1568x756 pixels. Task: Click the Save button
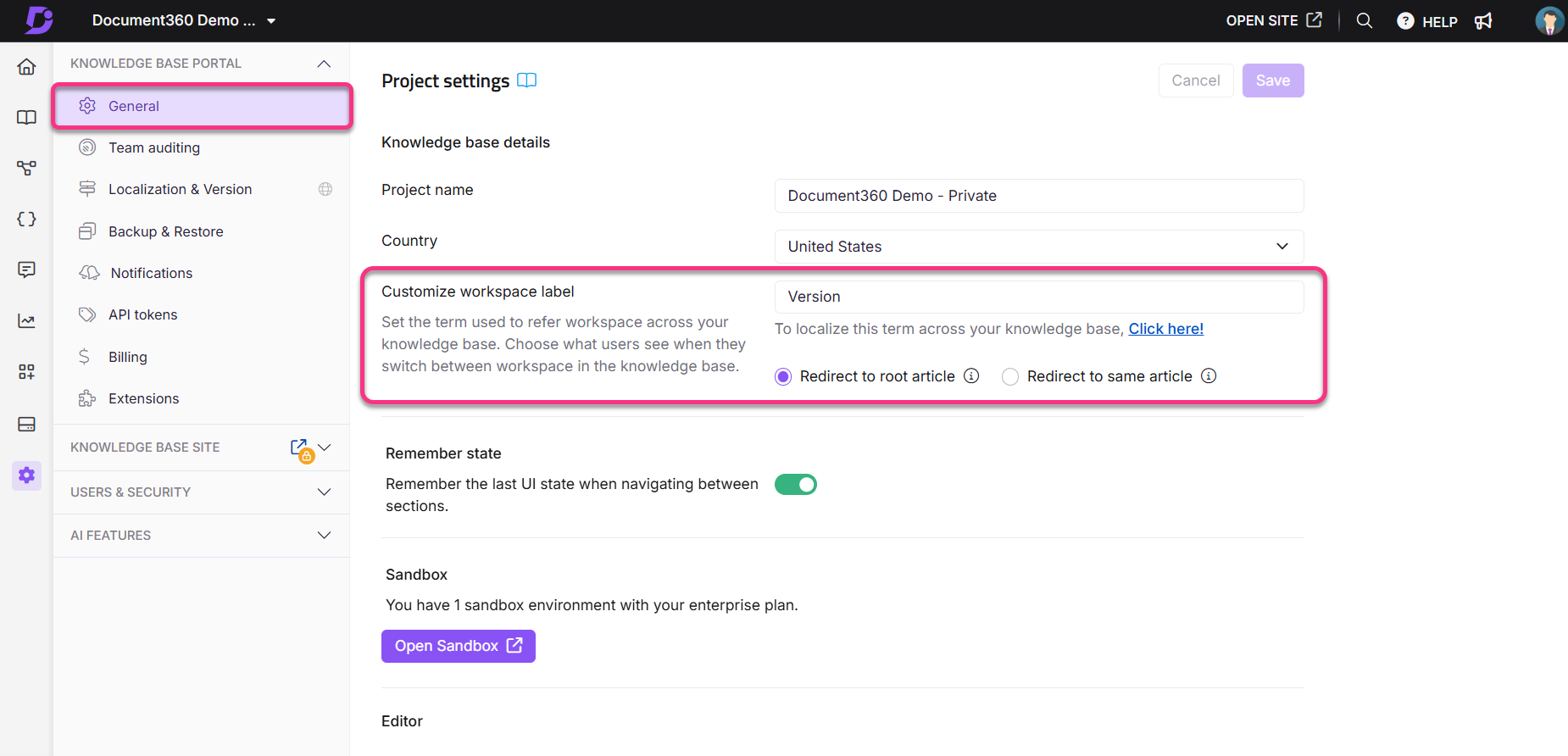point(1273,81)
